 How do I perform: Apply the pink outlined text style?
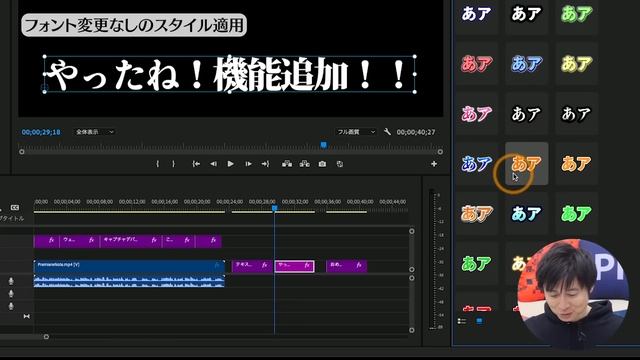[476, 114]
